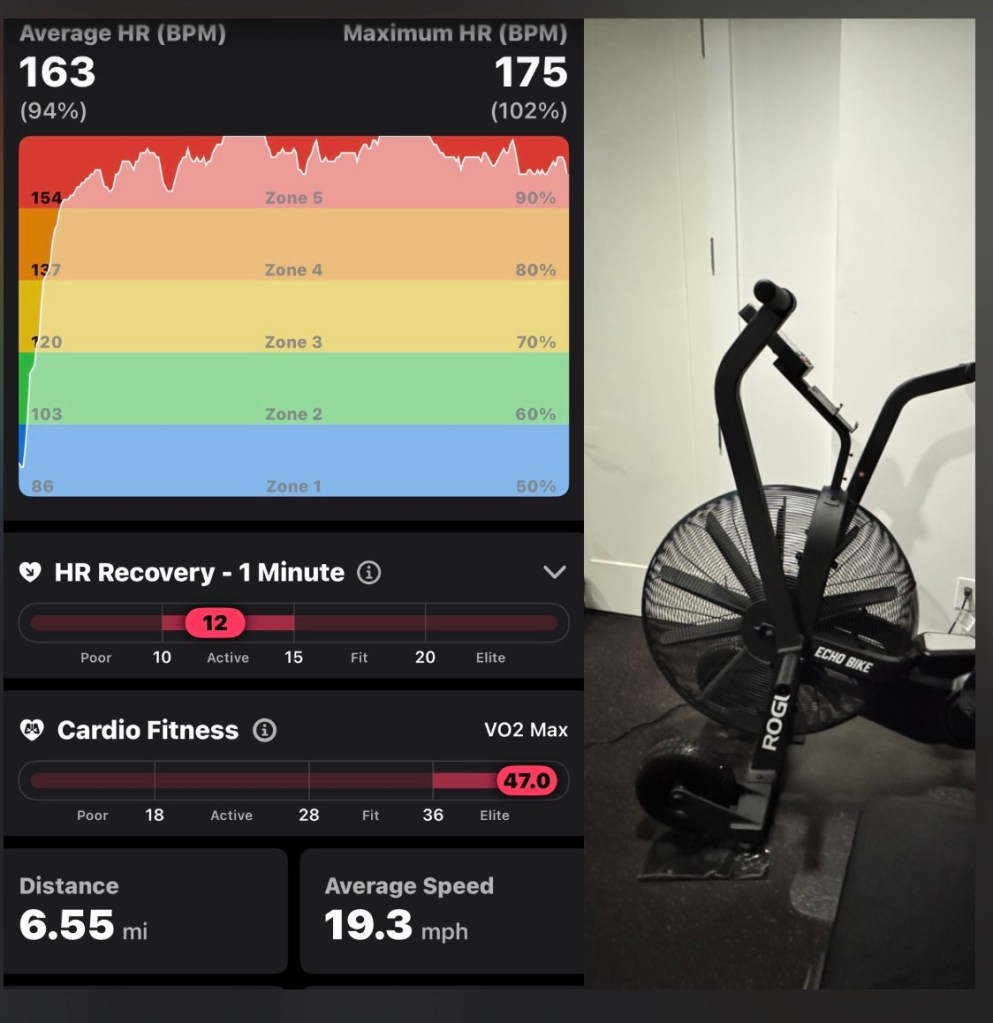Tap the 12 HR recovery marker

[x=215, y=623]
